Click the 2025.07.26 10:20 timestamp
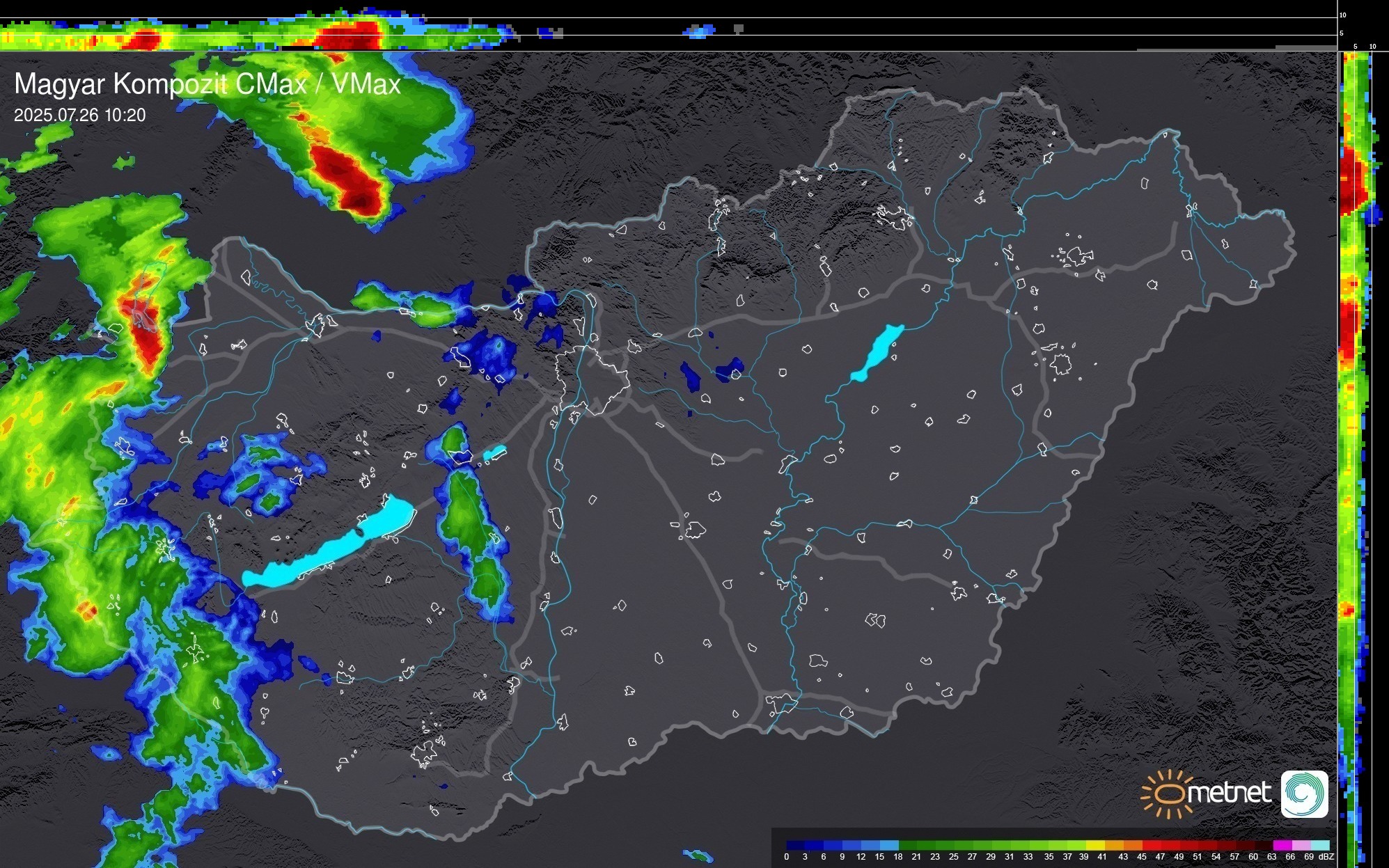The height and width of the screenshot is (868, 1389). tap(79, 116)
